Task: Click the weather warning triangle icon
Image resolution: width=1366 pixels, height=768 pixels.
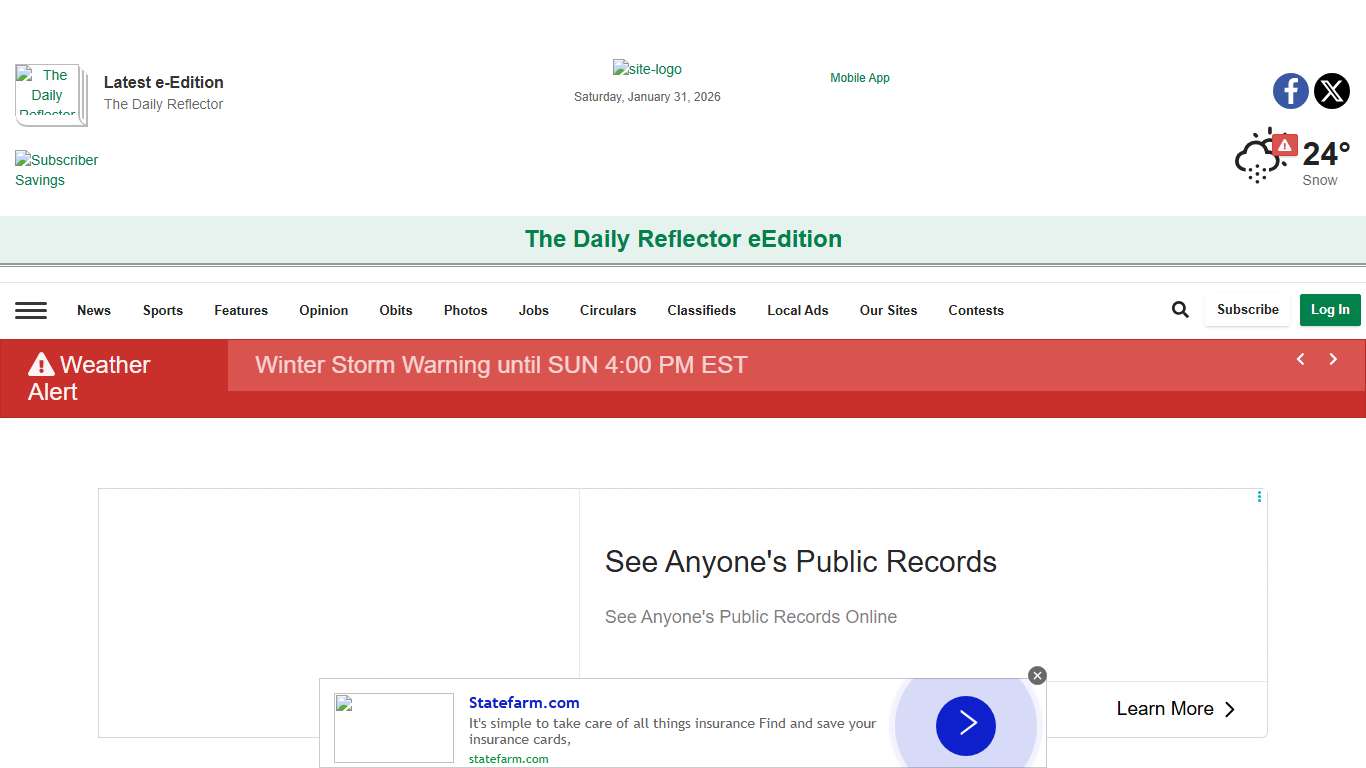Action: [1285, 144]
